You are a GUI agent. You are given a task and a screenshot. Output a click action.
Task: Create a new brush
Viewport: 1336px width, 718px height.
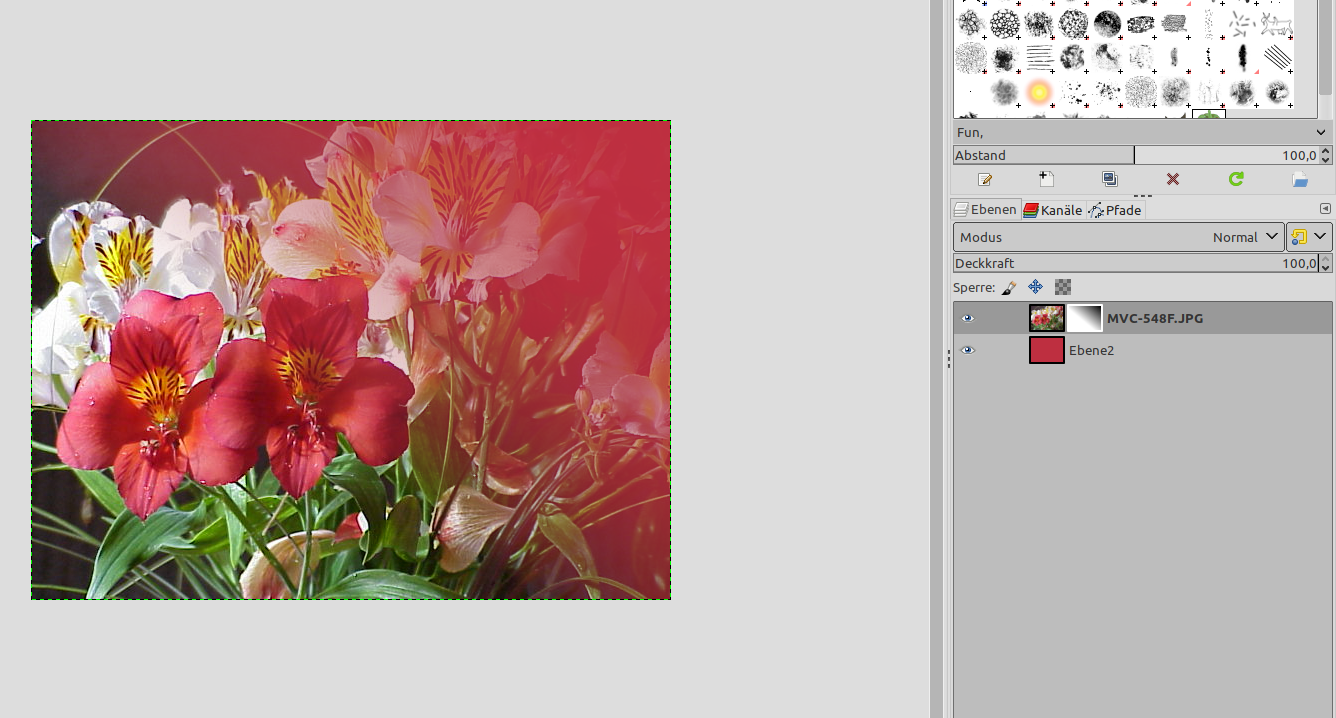point(1046,179)
